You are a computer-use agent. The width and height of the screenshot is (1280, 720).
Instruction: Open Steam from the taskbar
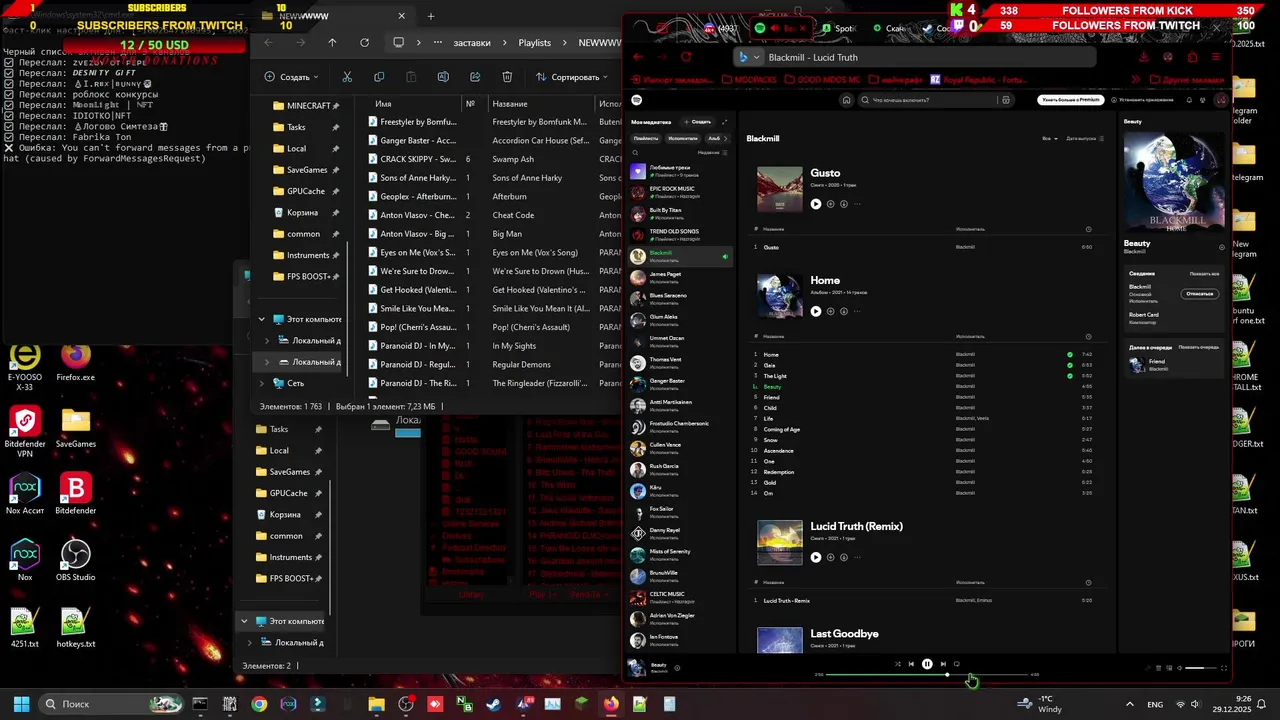coord(493,704)
